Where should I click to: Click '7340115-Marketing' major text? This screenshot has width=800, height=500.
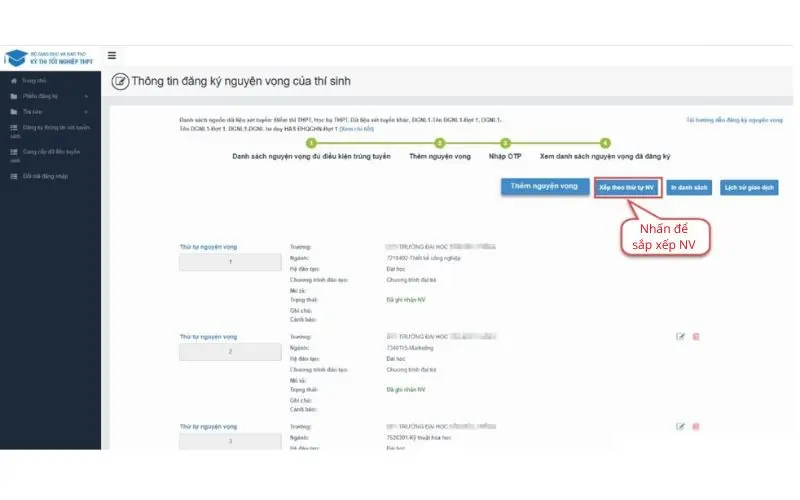410,348
